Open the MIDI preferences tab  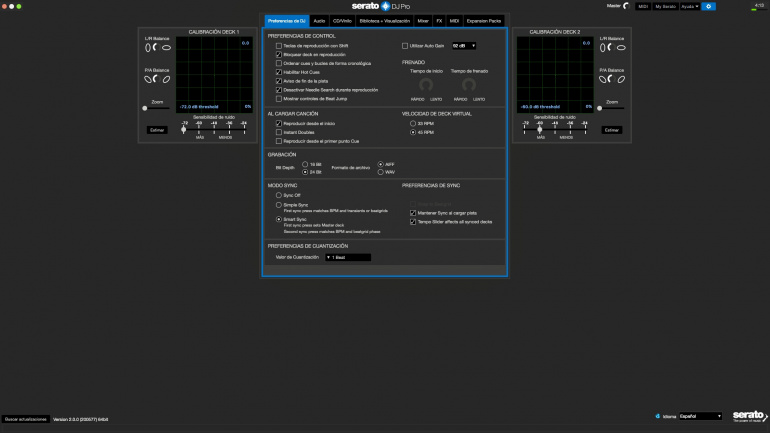(x=454, y=21)
